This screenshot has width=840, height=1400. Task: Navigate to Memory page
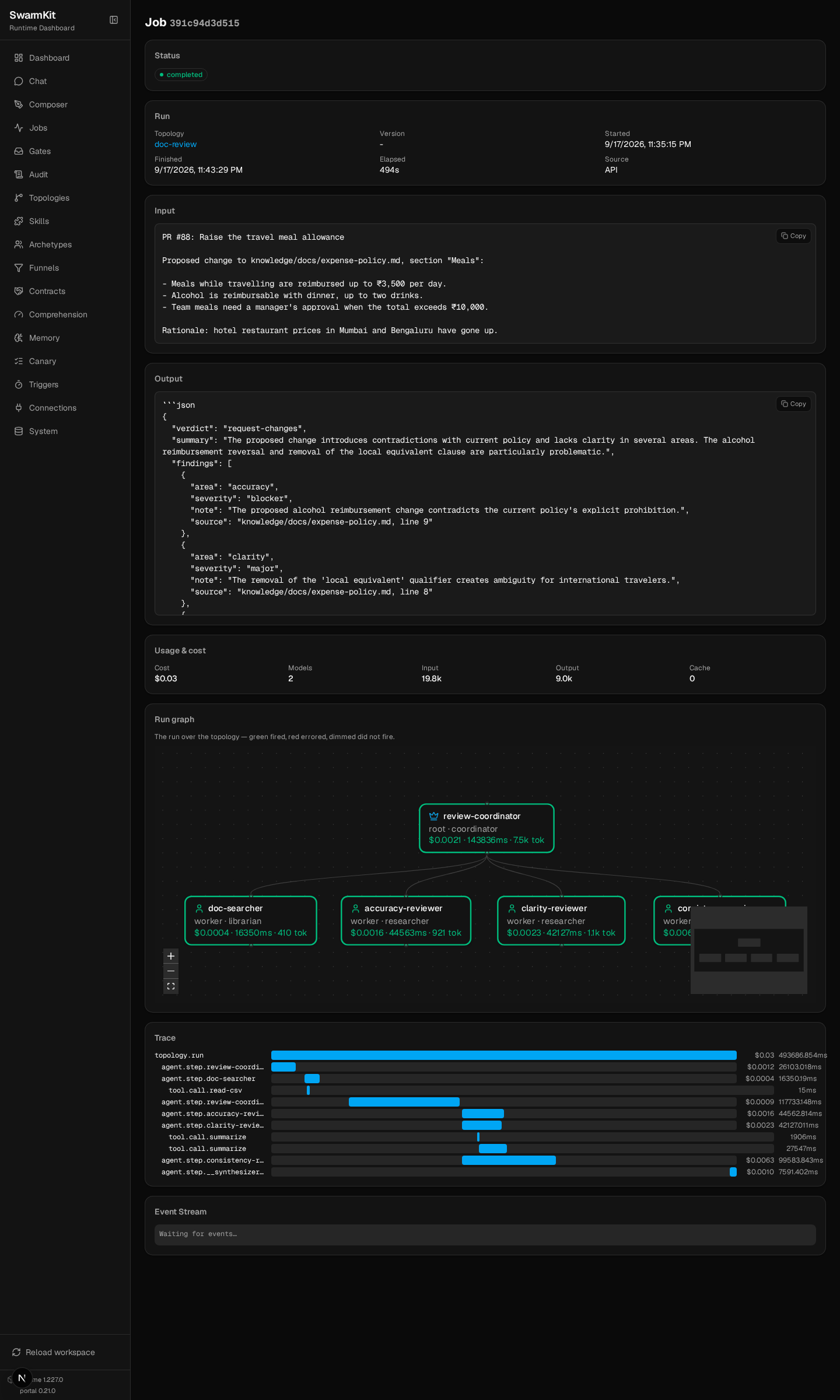pyautogui.click(x=65, y=338)
